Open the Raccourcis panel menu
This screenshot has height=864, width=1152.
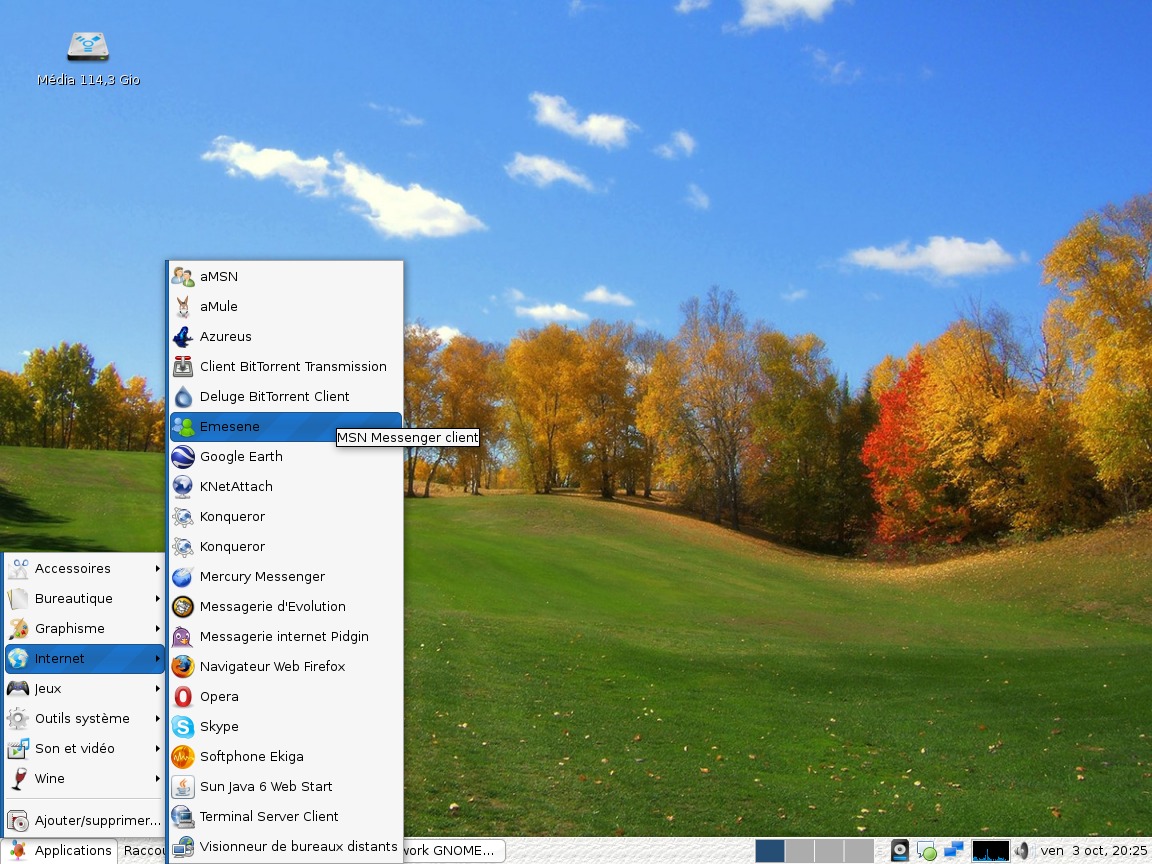[143, 851]
